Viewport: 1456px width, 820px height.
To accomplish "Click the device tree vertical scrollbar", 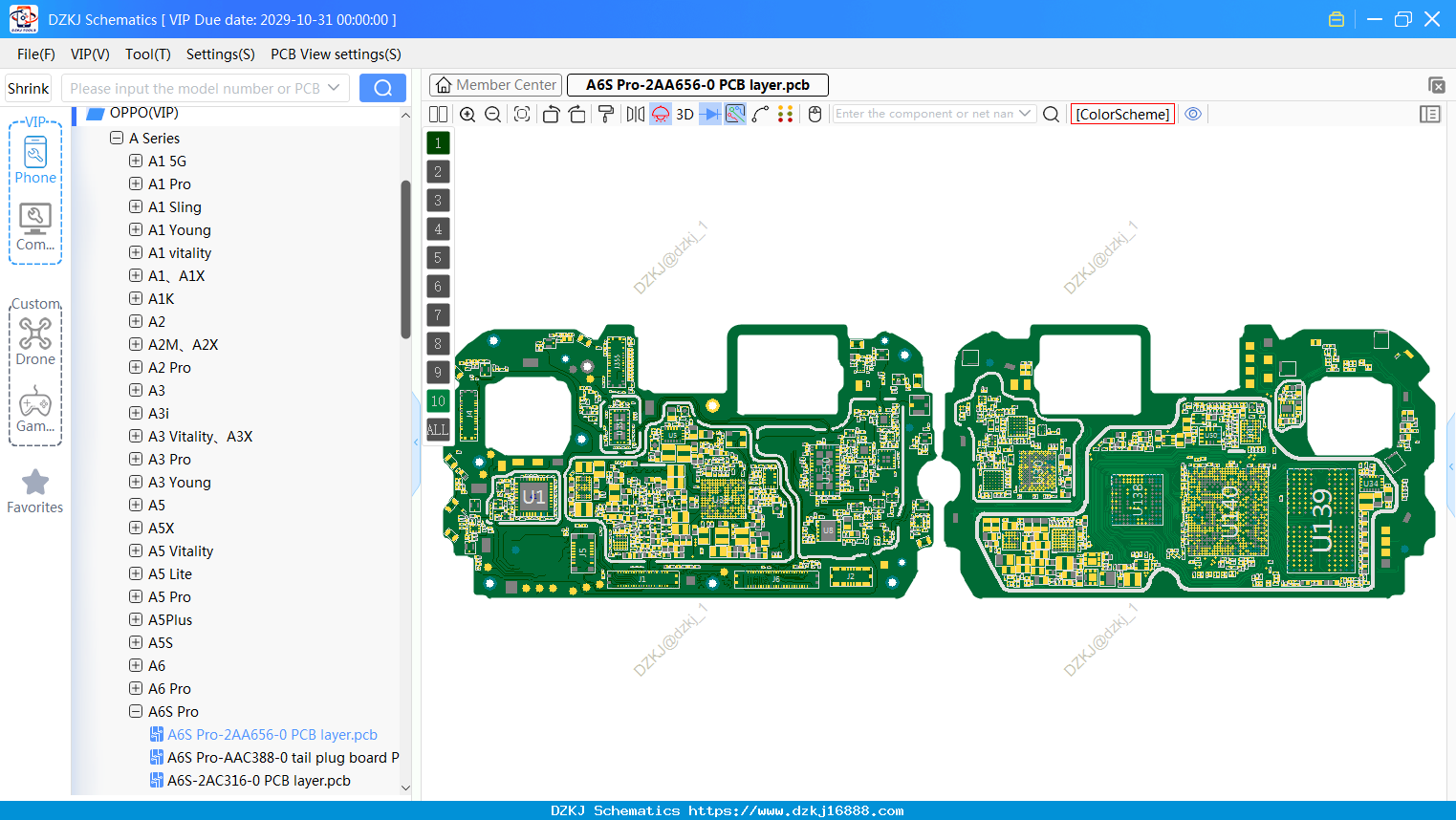I will [x=405, y=260].
